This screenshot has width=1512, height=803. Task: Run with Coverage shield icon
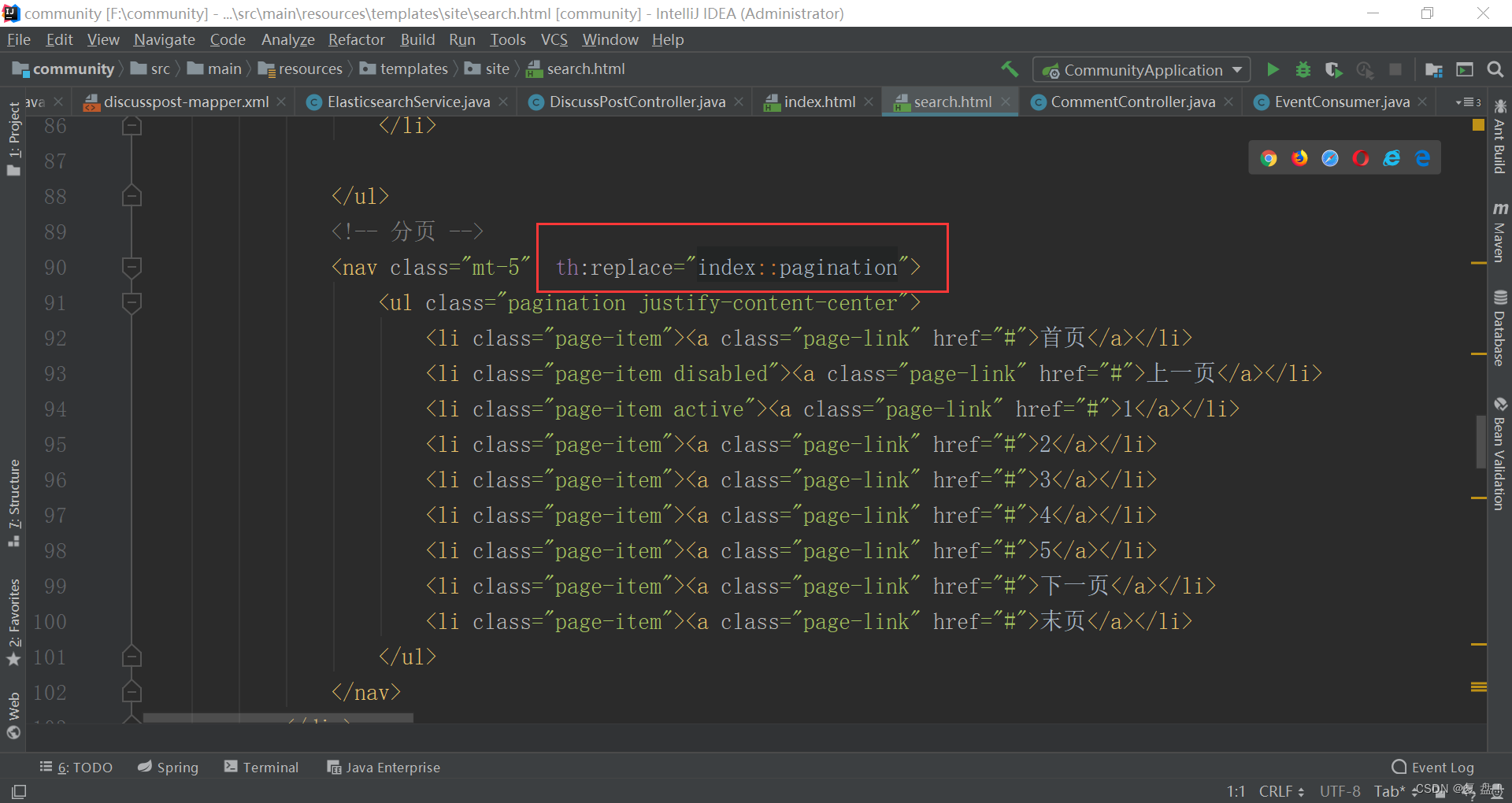click(x=1333, y=69)
